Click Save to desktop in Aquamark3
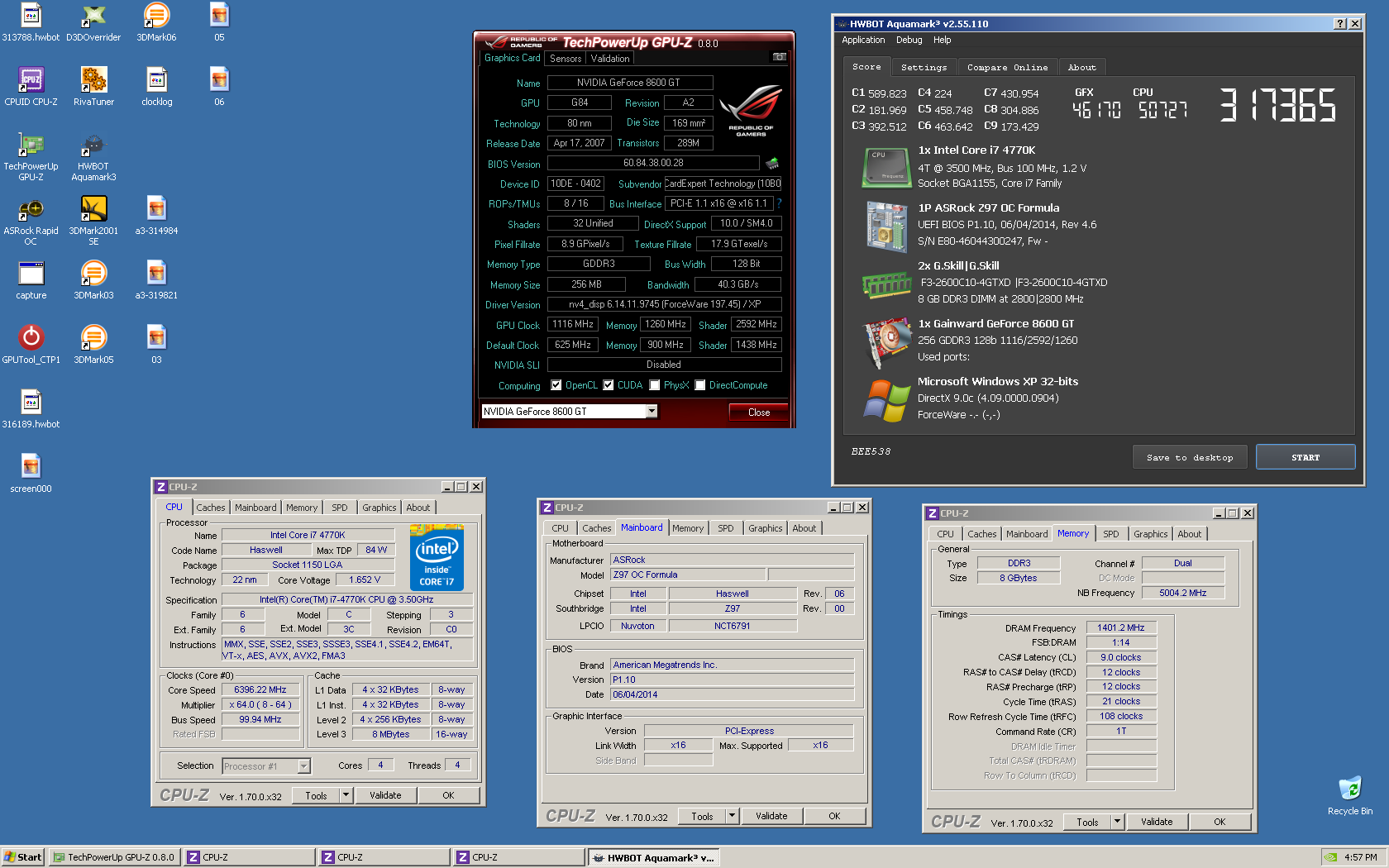Screen dimensions: 1389x868 click(1189, 457)
